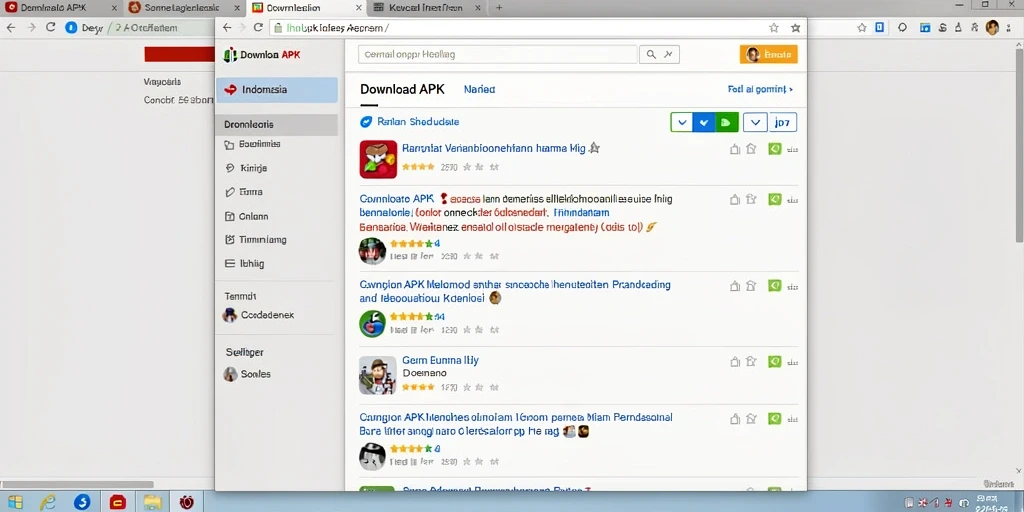Toggle the green-outlined chevron filter button

coord(682,122)
